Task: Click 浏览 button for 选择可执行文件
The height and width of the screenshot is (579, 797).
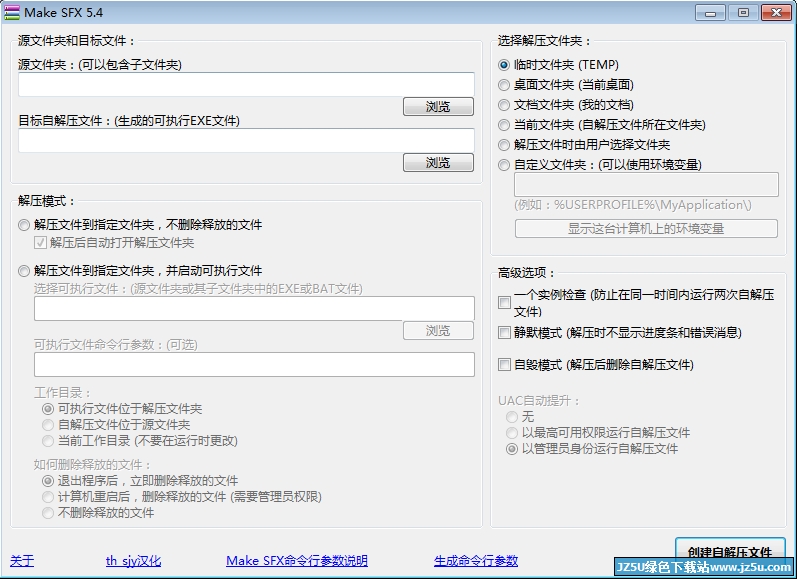Action: pos(438,330)
